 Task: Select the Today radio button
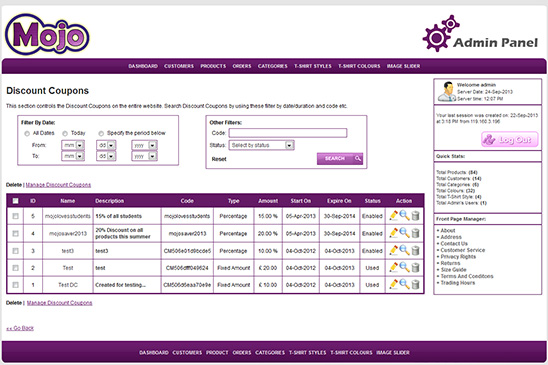pyautogui.click(x=65, y=134)
